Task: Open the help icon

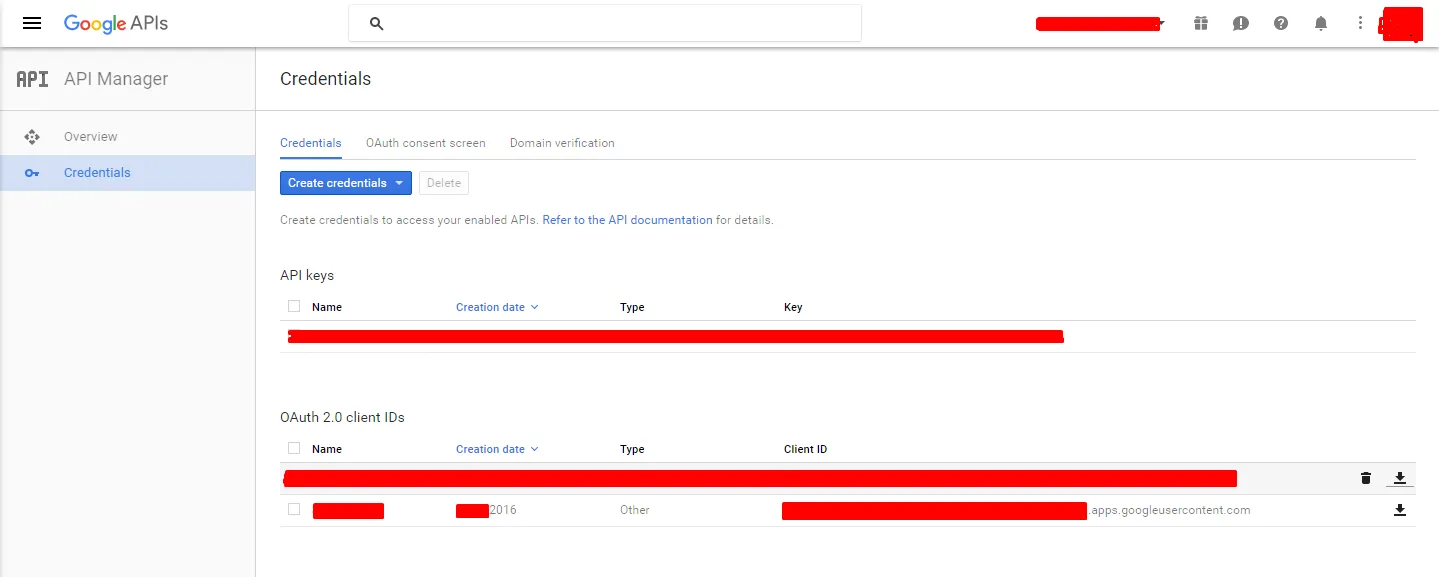Action: click(x=1280, y=22)
